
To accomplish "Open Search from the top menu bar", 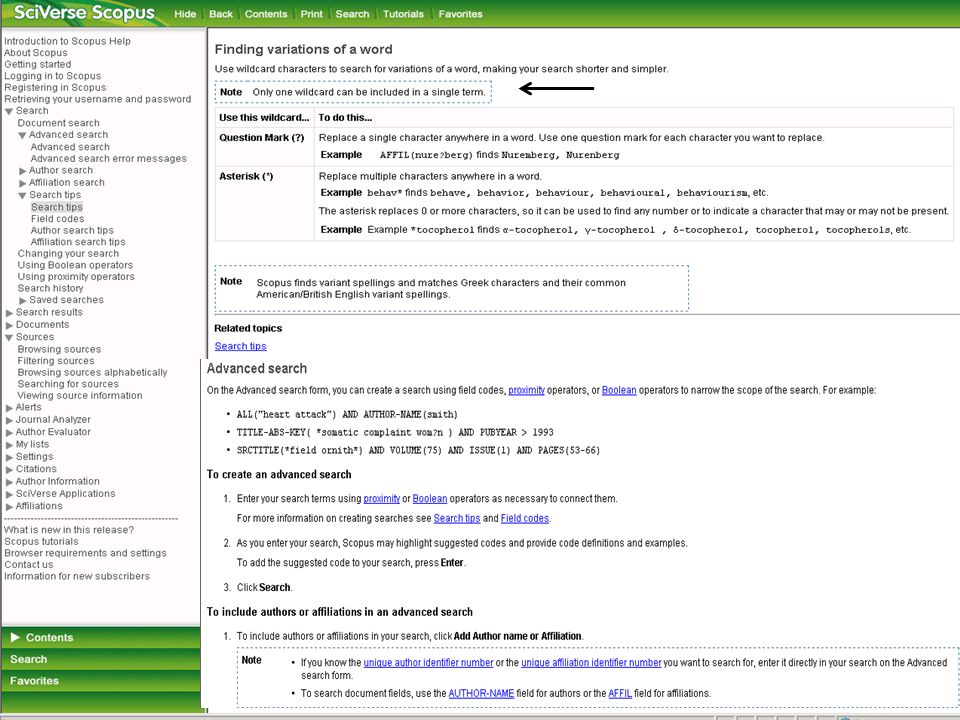I will [352, 14].
